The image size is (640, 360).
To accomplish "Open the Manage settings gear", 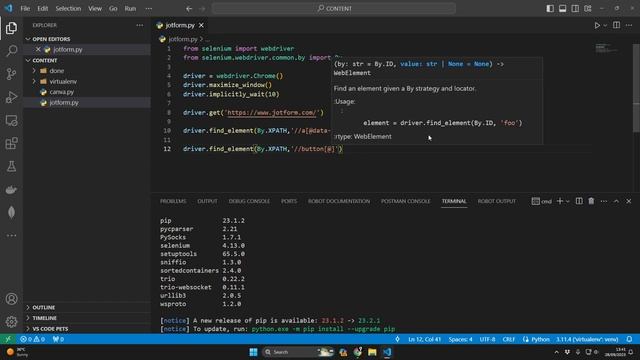I will [x=11, y=322].
